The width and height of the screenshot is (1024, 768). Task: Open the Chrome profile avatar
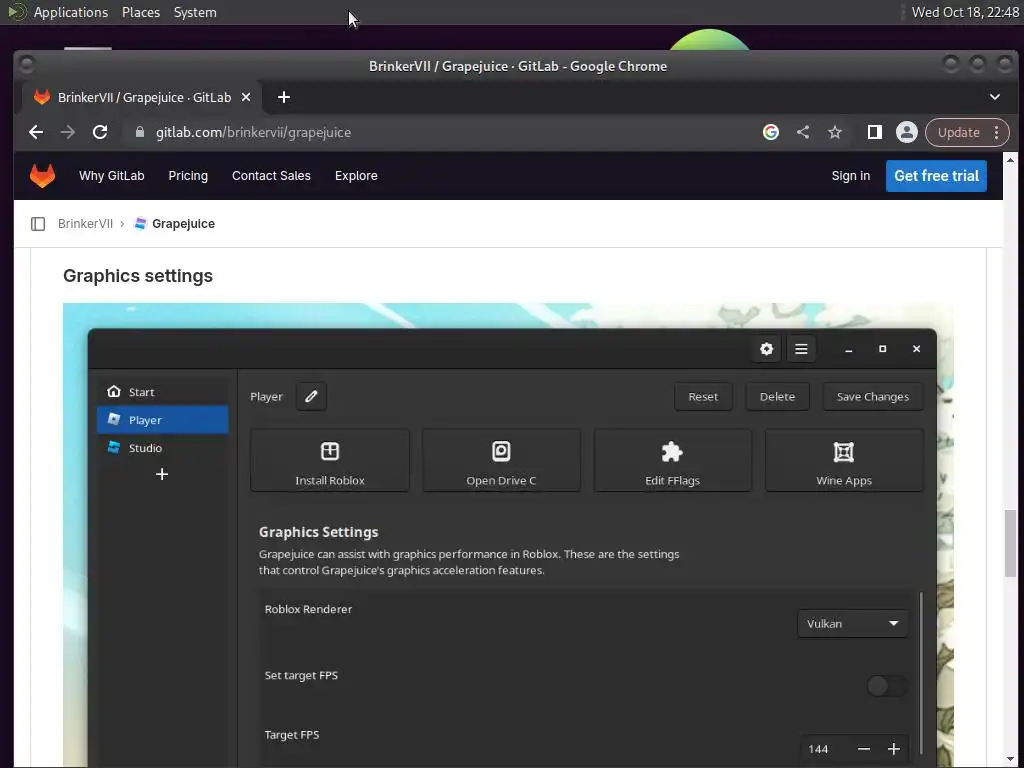[x=906, y=133]
